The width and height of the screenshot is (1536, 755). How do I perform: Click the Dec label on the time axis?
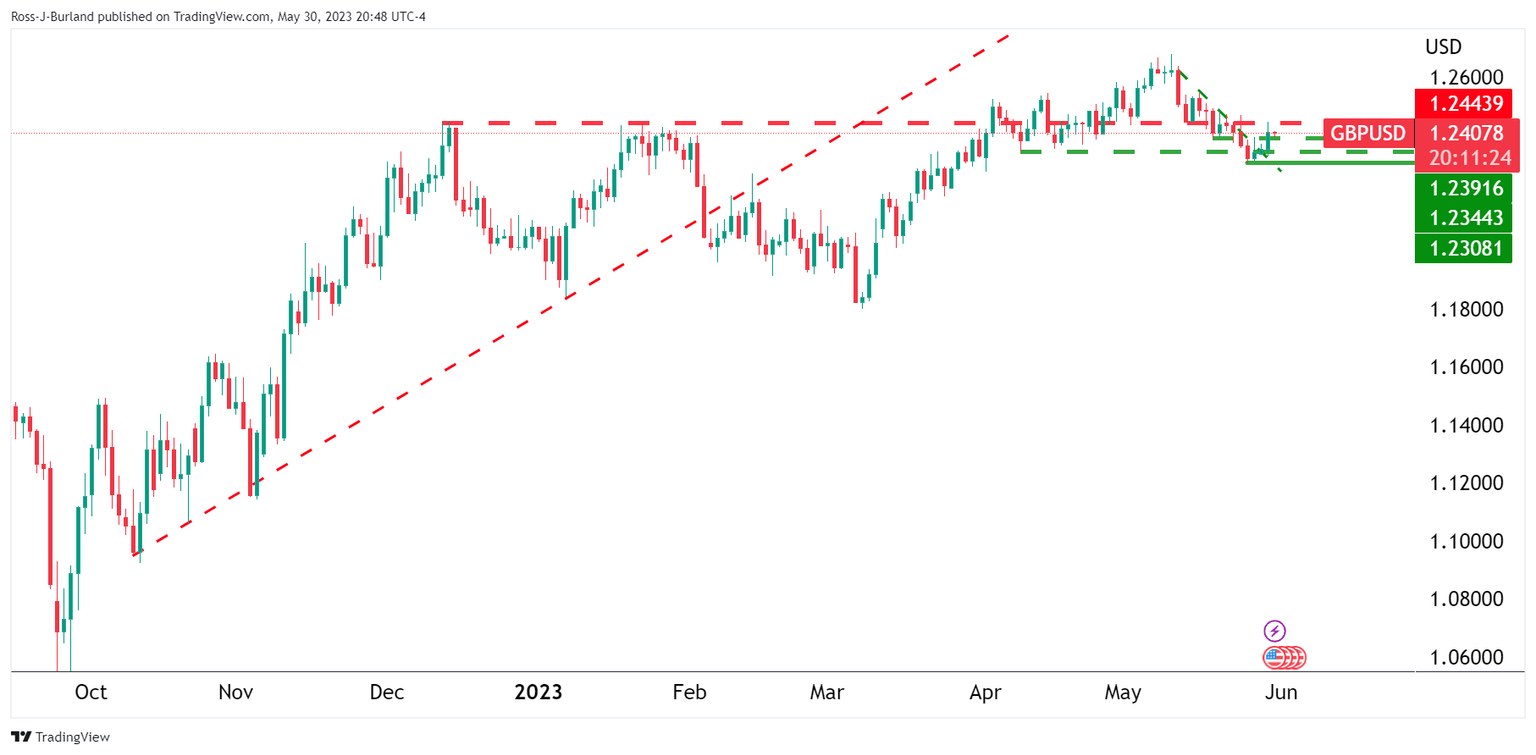click(x=387, y=692)
